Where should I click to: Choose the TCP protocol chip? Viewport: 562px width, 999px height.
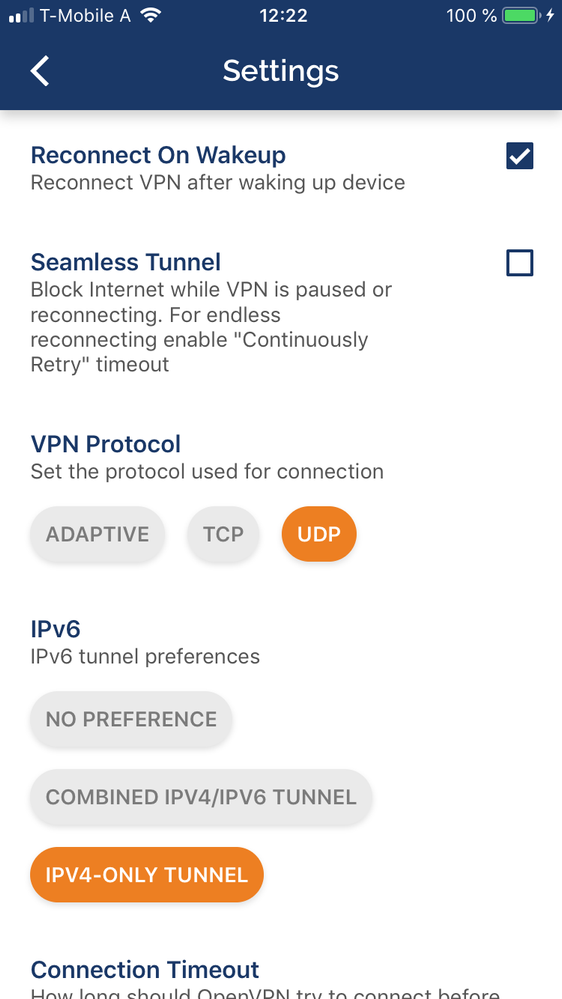223,534
